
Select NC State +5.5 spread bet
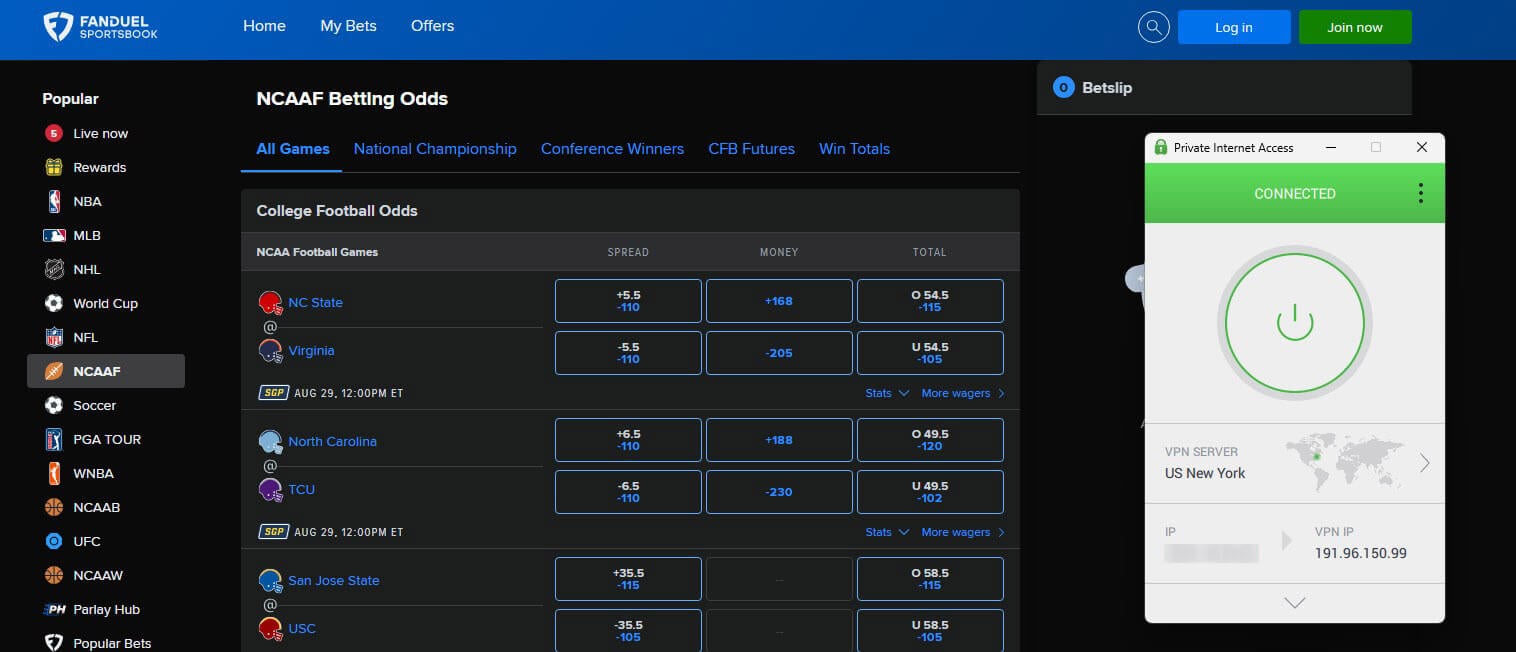tap(628, 301)
